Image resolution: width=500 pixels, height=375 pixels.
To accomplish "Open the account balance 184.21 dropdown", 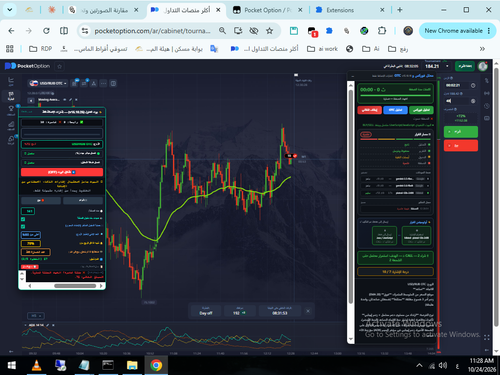I will pos(447,66).
